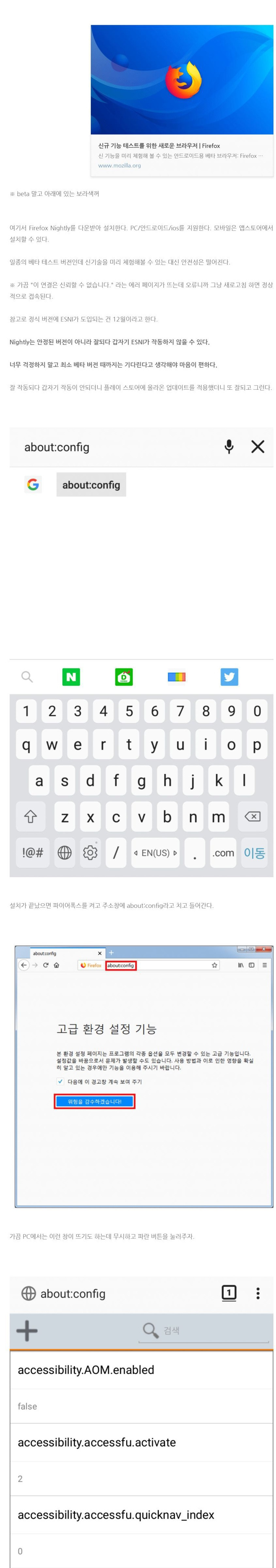Screen dimensions: 276x1568
Task: Open keyboard settings gear key
Action: (x=90, y=852)
